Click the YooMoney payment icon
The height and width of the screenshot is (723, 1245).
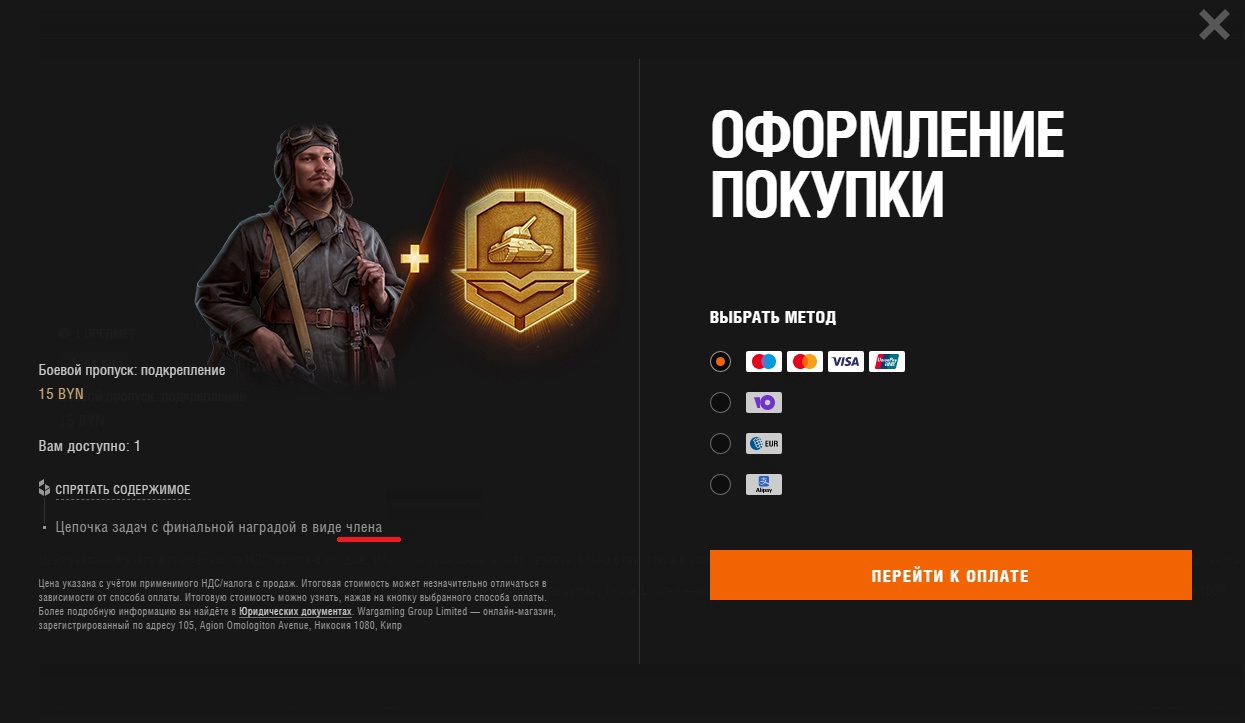764,403
